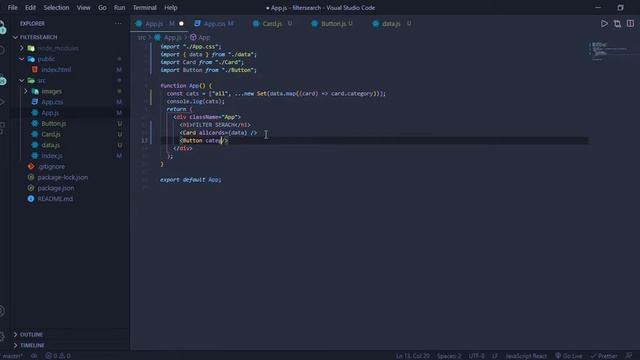The image size is (640, 360).
Task: Click the App function breadcrumb segment
Action: point(204,38)
